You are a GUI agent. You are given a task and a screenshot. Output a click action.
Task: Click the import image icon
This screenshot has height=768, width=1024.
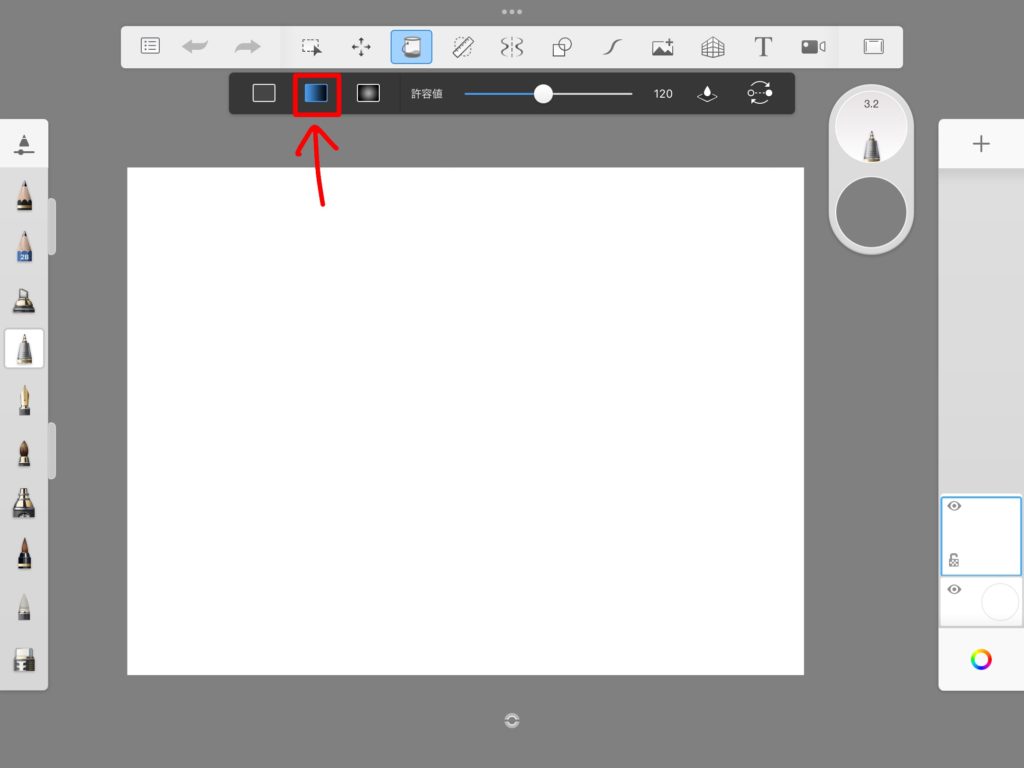(662, 47)
